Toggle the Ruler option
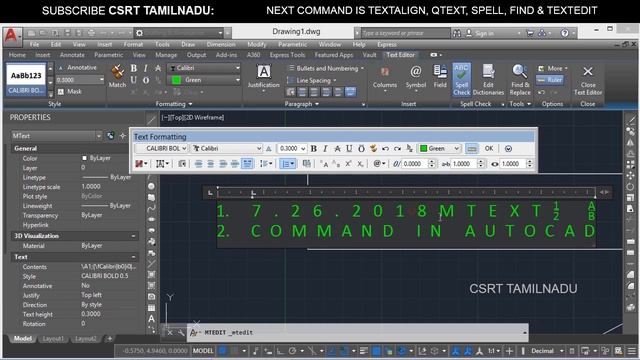640x360 pixels. coord(550,80)
